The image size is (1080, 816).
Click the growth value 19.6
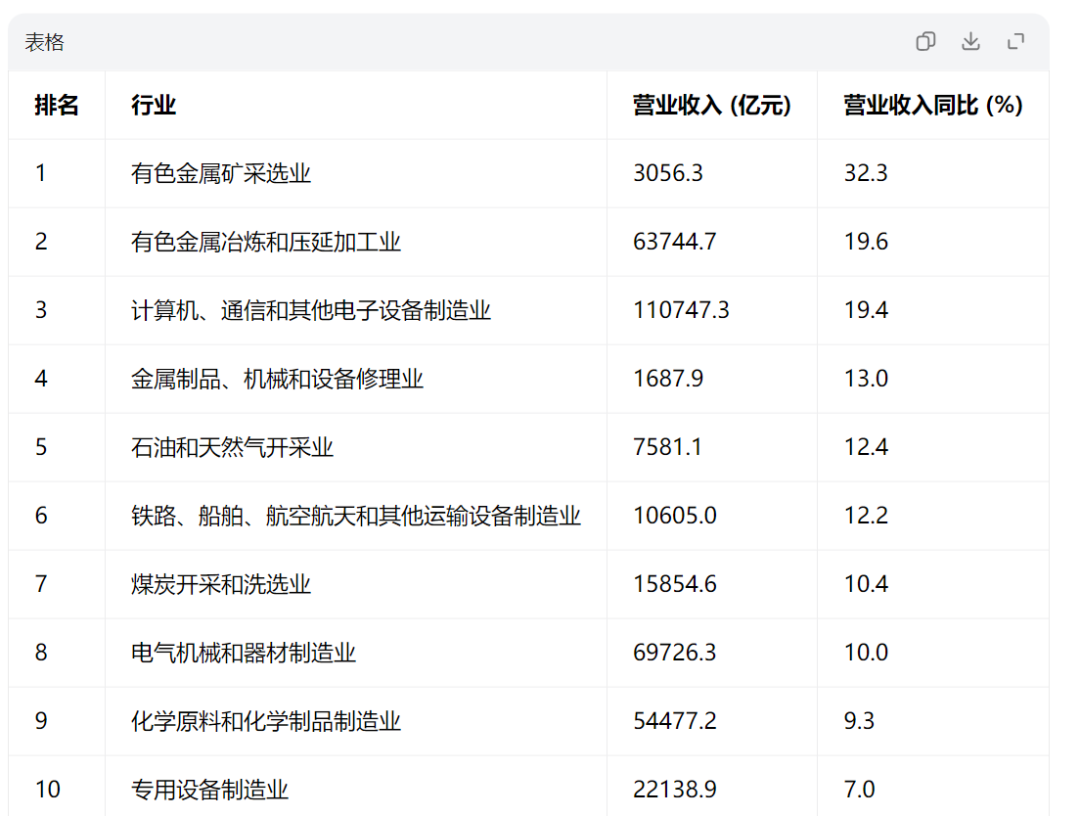click(866, 242)
